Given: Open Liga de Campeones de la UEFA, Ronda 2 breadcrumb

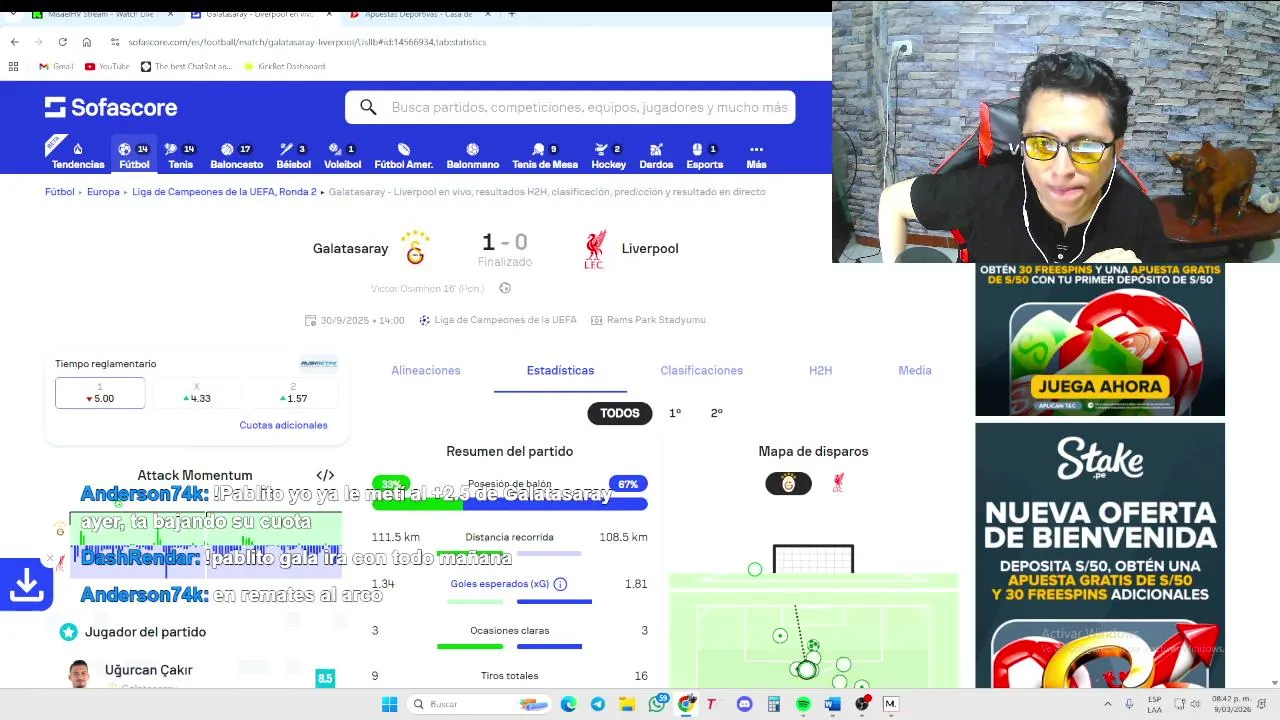Looking at the screenshot, I should 224,192.
